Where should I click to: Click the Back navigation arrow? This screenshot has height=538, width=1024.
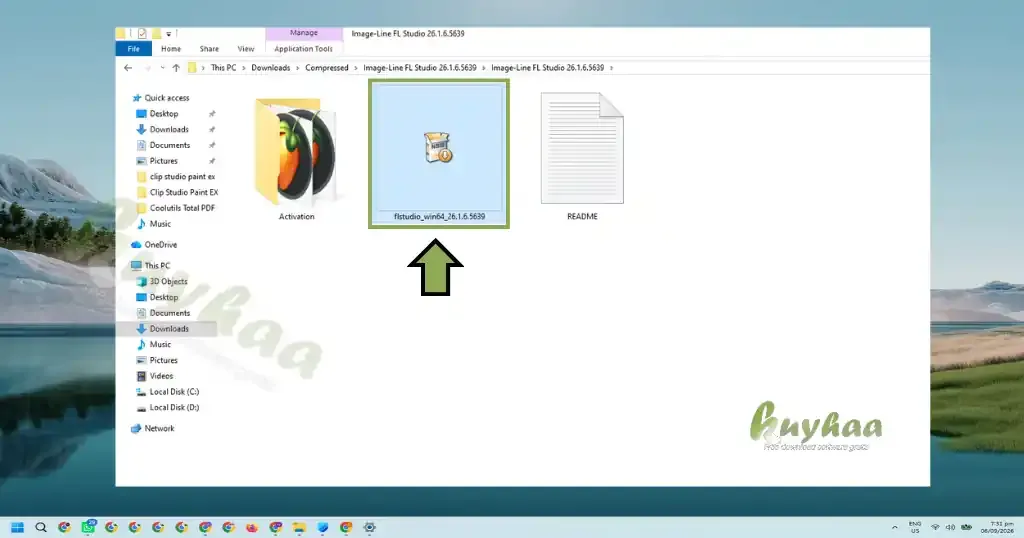coord(128,68)
